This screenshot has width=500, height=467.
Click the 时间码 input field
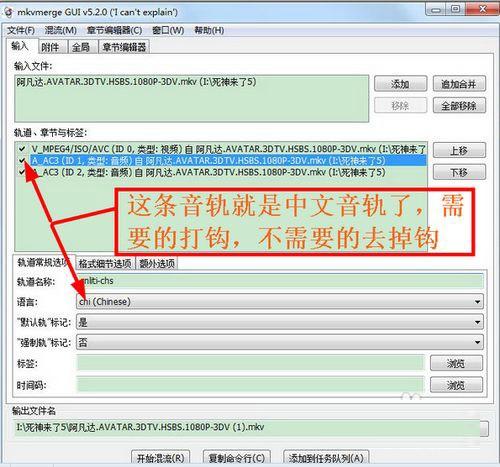point(250,385)
